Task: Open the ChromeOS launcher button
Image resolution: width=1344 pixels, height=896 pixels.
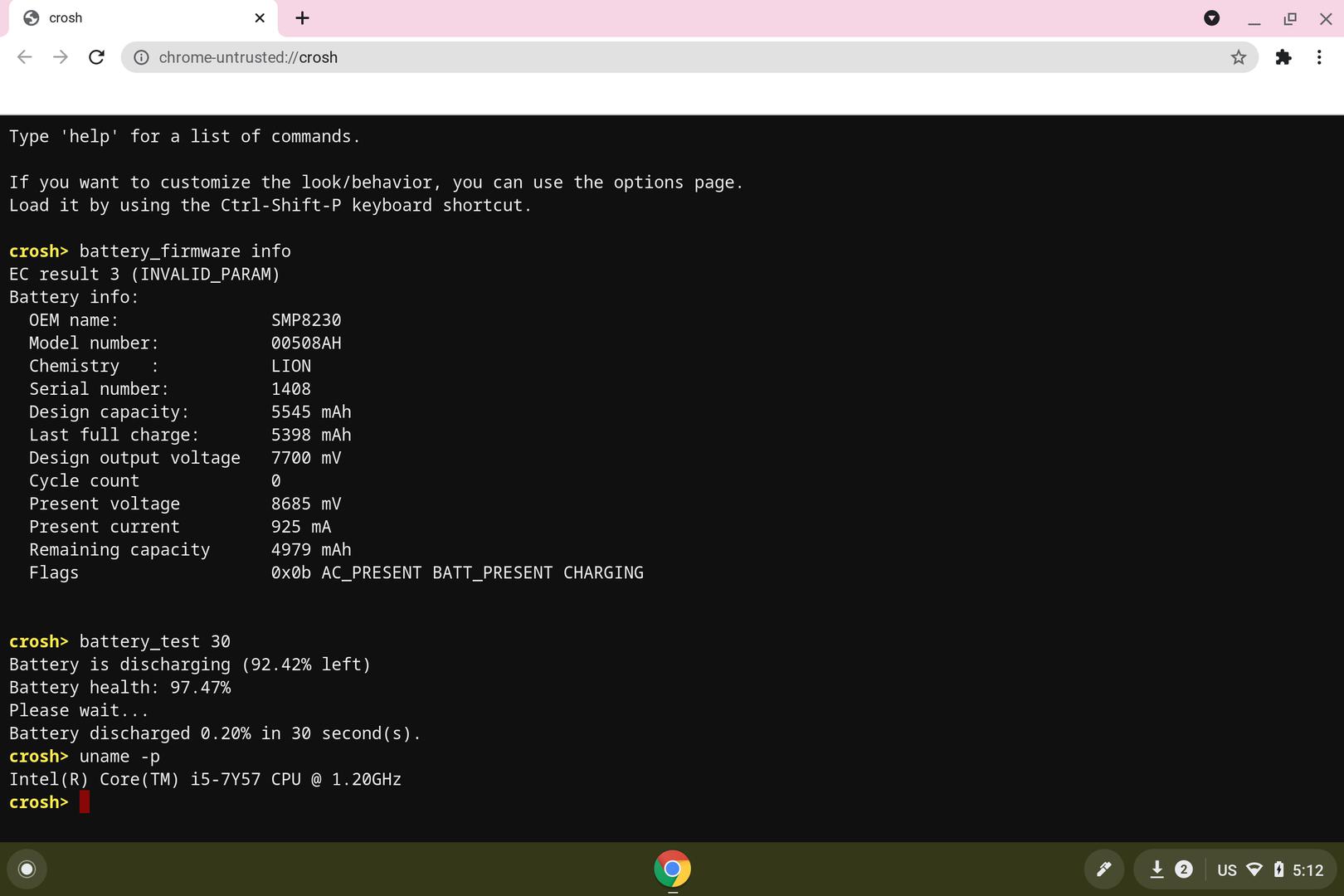Action: coord(27,869)
